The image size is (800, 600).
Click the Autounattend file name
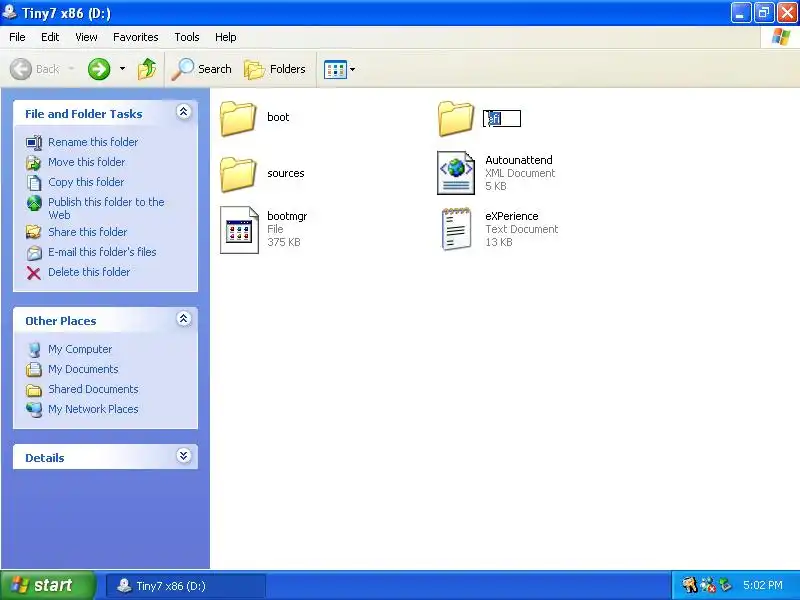point(518,160)
